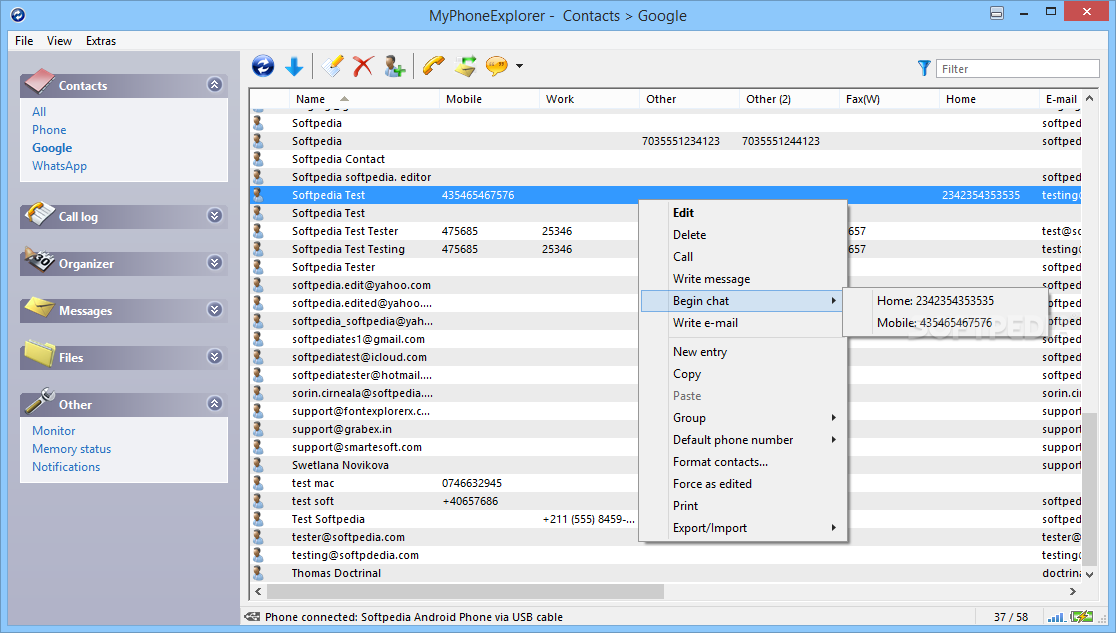Image resolution: width=1116 pixels, height=633 pixels.
Task: Click the signal strength bars icon
Action: [x=1056, y=617]
